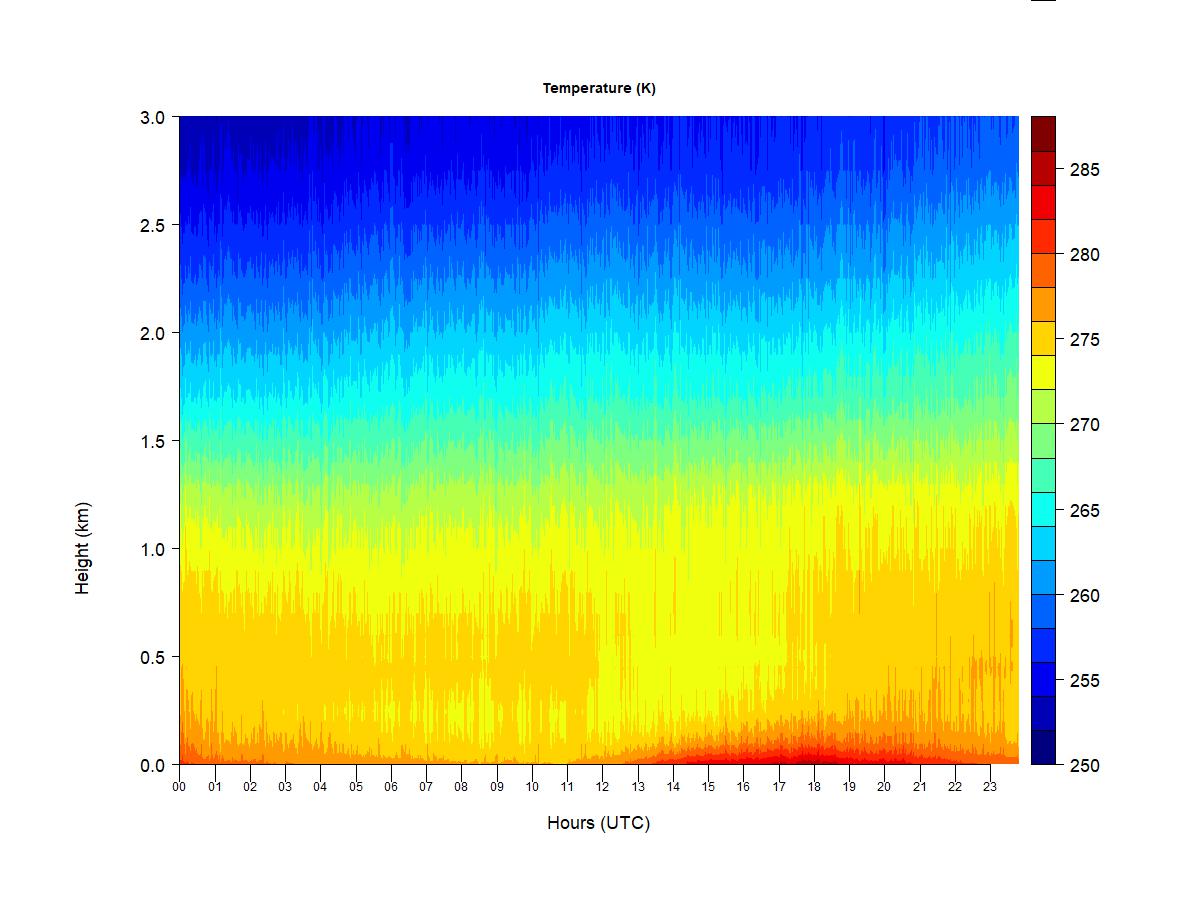Select hour tick label "18"
Viewport: 1200px width, 900px height.
point(814,786)
